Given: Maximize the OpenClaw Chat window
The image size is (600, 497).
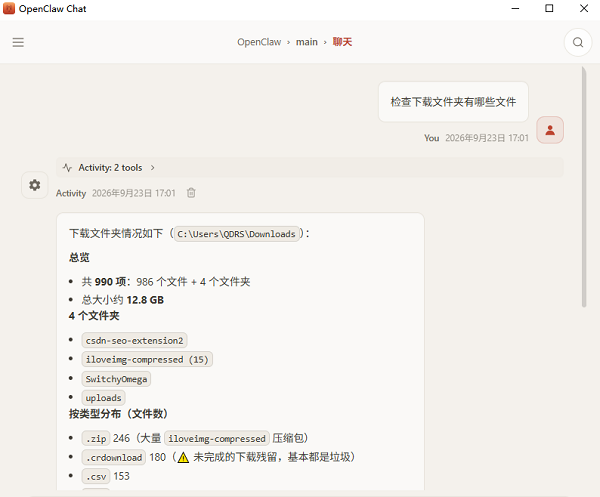Looking at the screenshot, I should pyautogui.click(x=549, y=8).
